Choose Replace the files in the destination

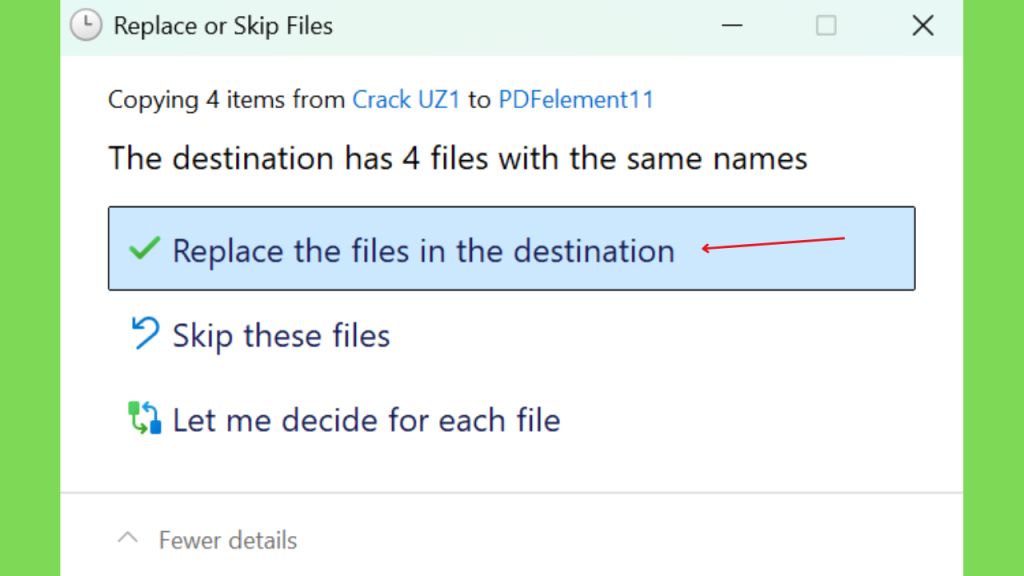pyautogui.click(x=511, y=248)
